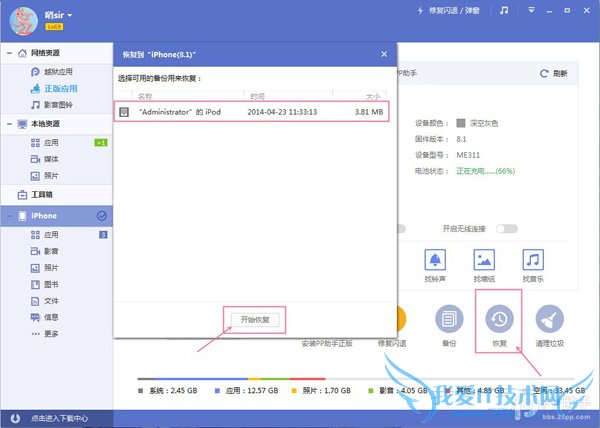Click the 清理垃圾 broom icon

tap(549, 319)
